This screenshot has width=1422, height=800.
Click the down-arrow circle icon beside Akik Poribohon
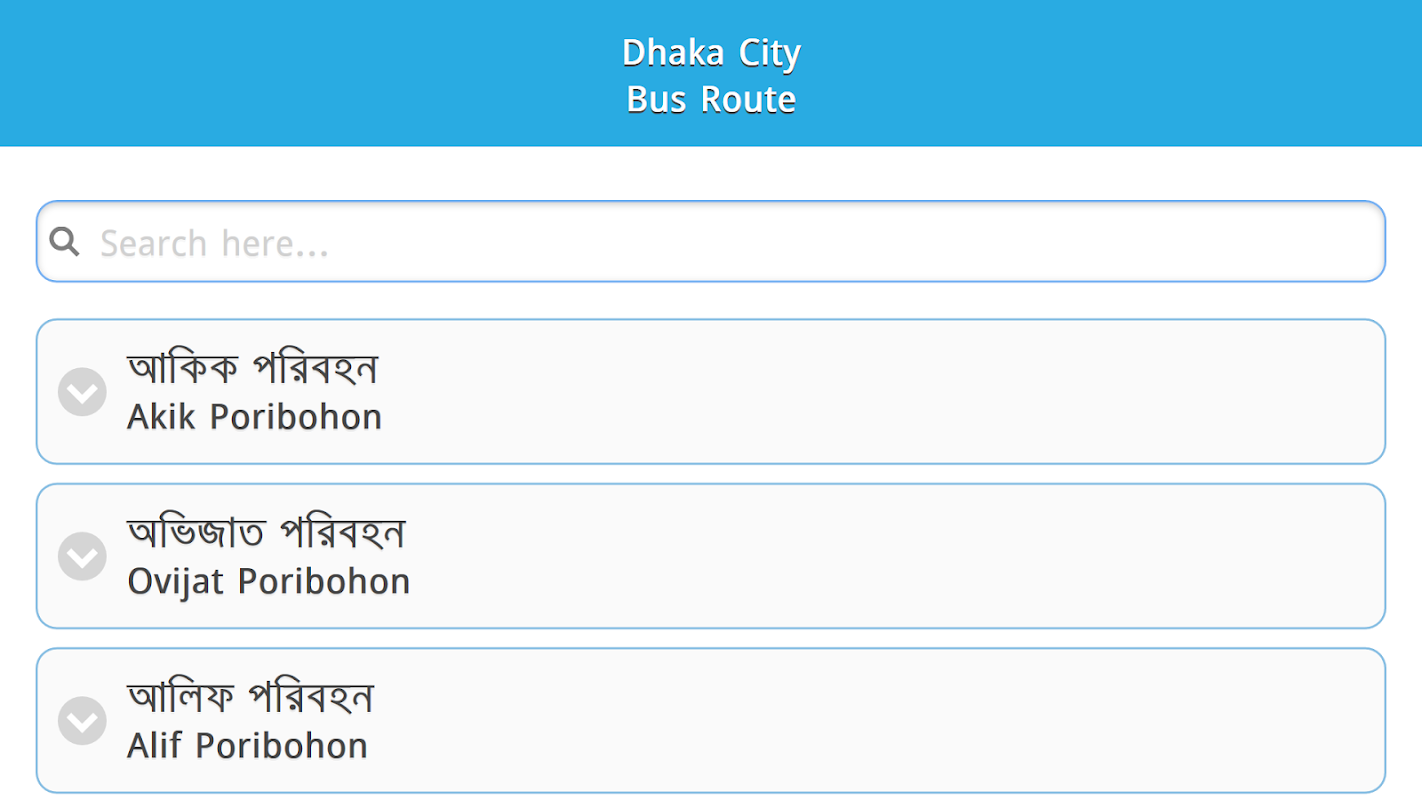pos(82,392)
